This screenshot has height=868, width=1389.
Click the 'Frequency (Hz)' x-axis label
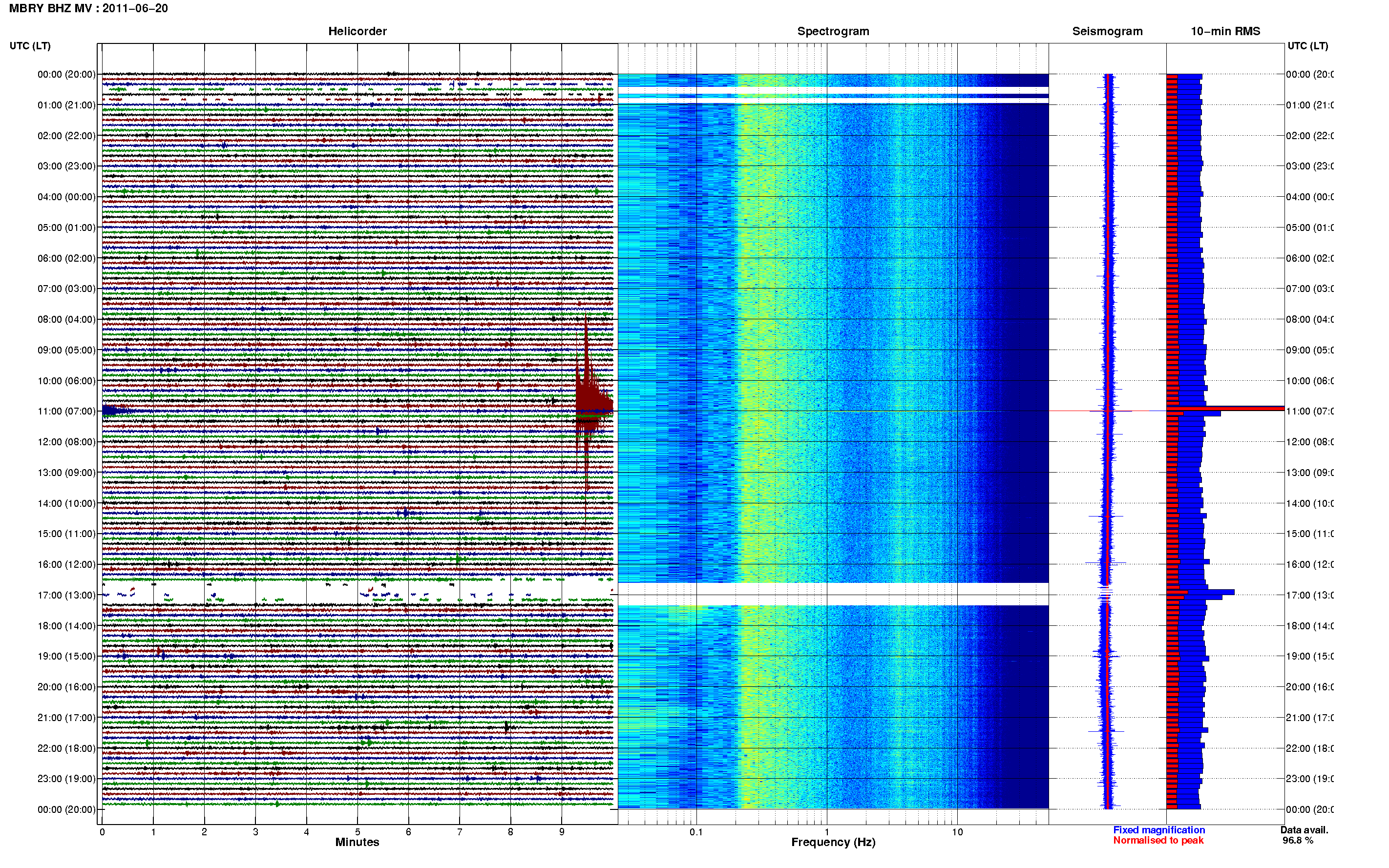coord(833,843)
